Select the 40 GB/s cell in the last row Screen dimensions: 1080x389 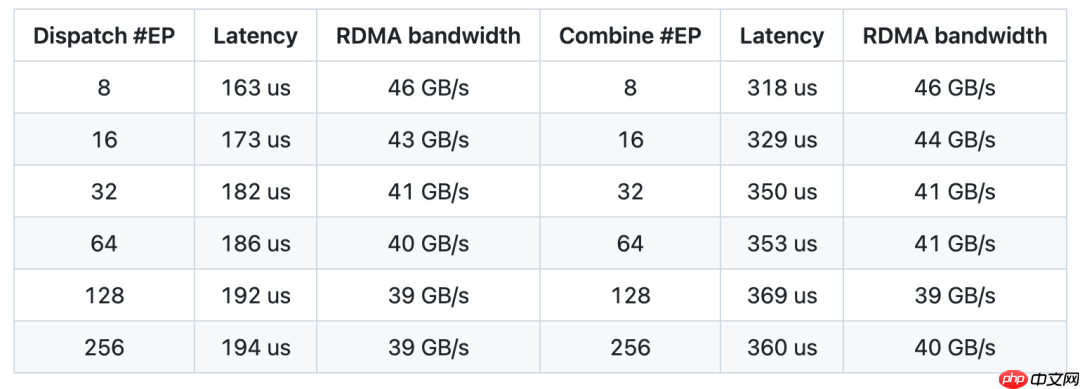955,347
